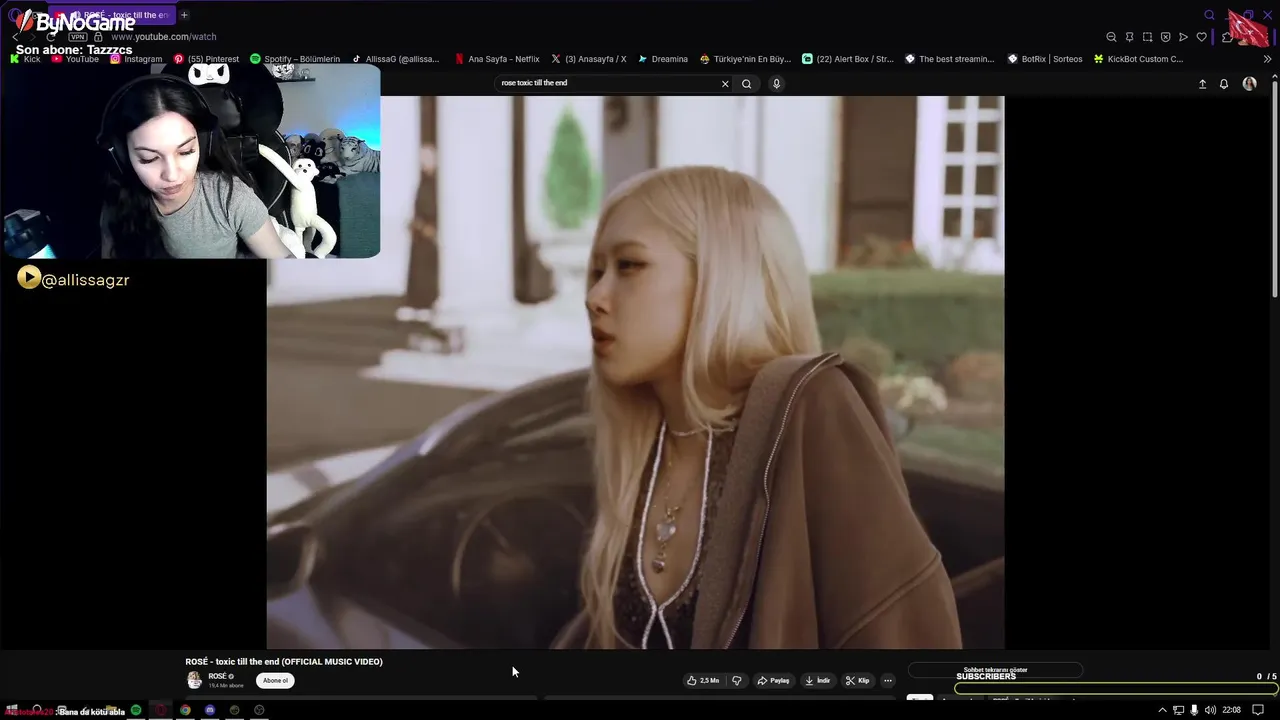Click the snapshot selection icon

(x=1147, y=37)
